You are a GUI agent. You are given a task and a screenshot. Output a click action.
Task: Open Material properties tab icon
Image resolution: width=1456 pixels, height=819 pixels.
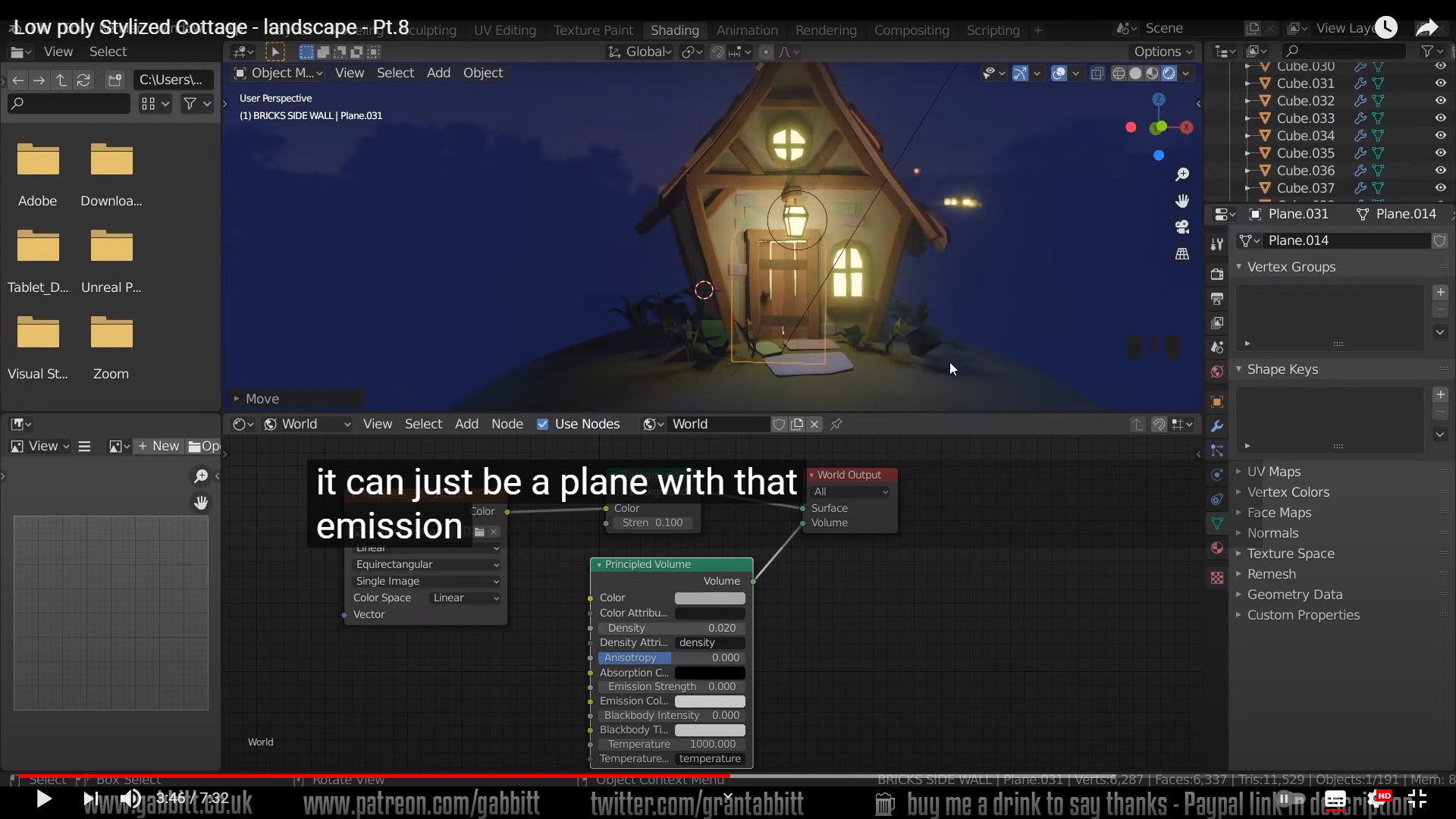click(x=1217, y=548)
